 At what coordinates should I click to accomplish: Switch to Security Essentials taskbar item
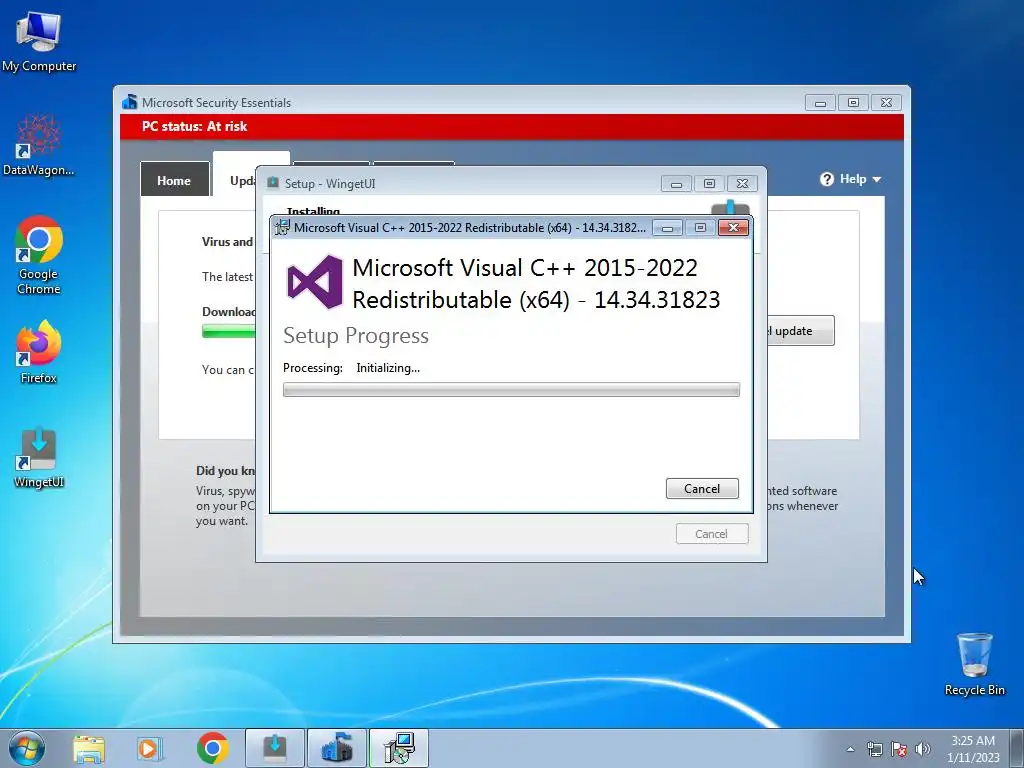coord(336,748)
